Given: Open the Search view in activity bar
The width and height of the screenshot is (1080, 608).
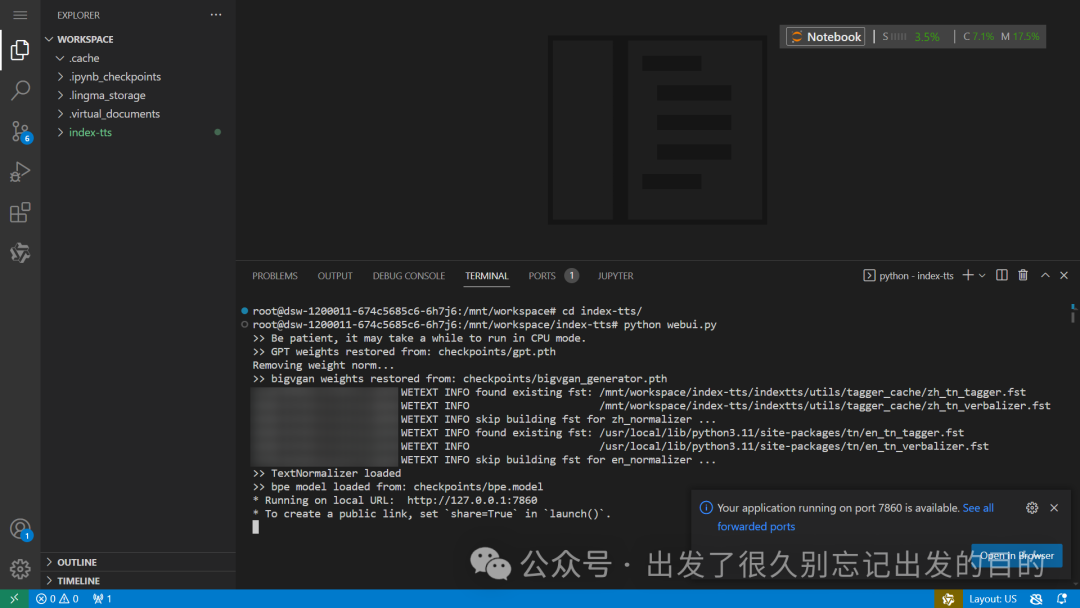Looking at the screenshot, I should click(20, 91).
